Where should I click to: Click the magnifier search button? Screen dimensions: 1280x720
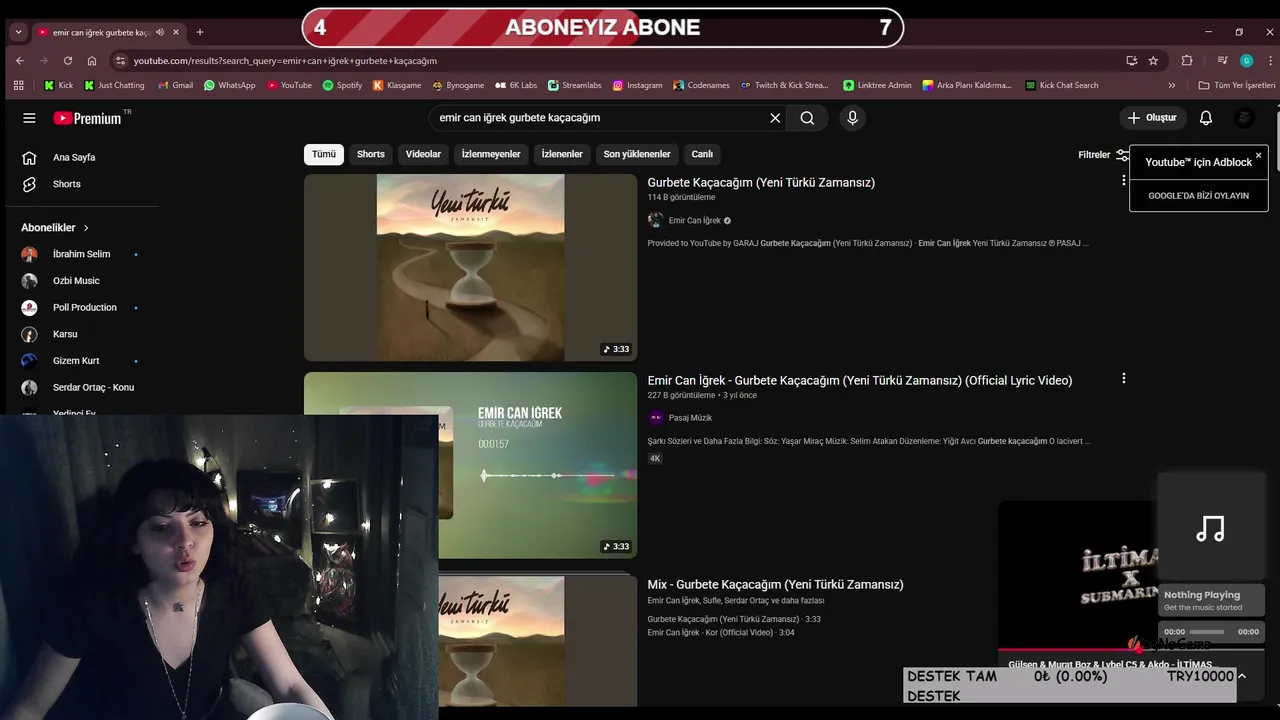click(x=807, y=118)
